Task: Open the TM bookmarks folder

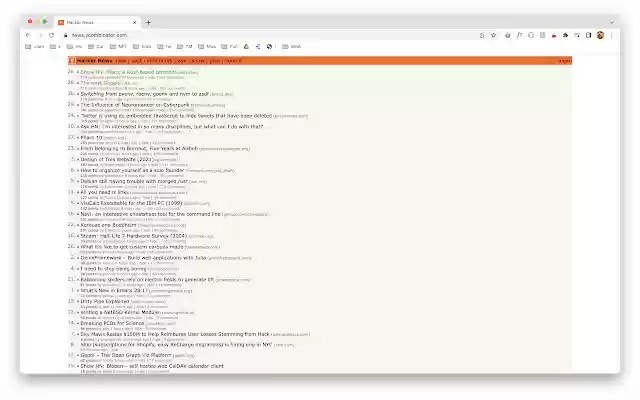Action: coord(184,47)
